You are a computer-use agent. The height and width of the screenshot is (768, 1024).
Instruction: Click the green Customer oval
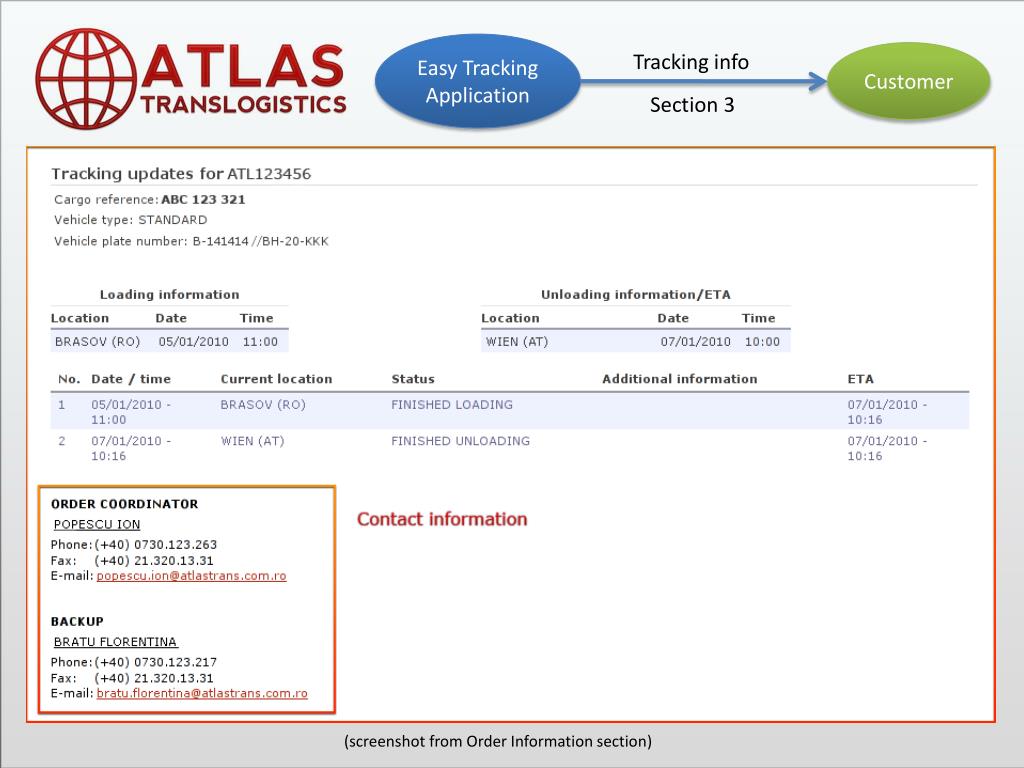pyautogui.click(x=908, y=82)
